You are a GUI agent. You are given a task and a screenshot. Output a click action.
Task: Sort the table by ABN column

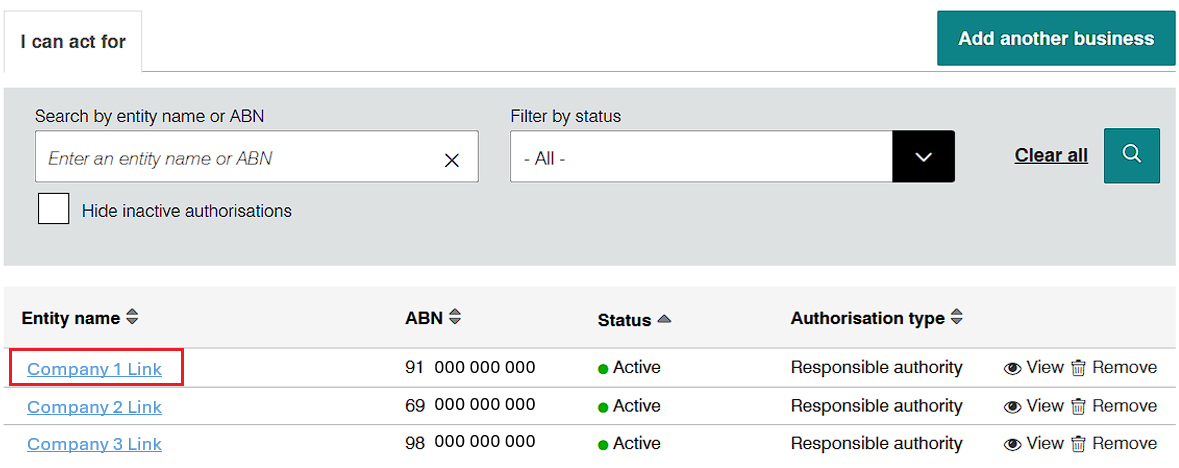(x=455, y=318)
